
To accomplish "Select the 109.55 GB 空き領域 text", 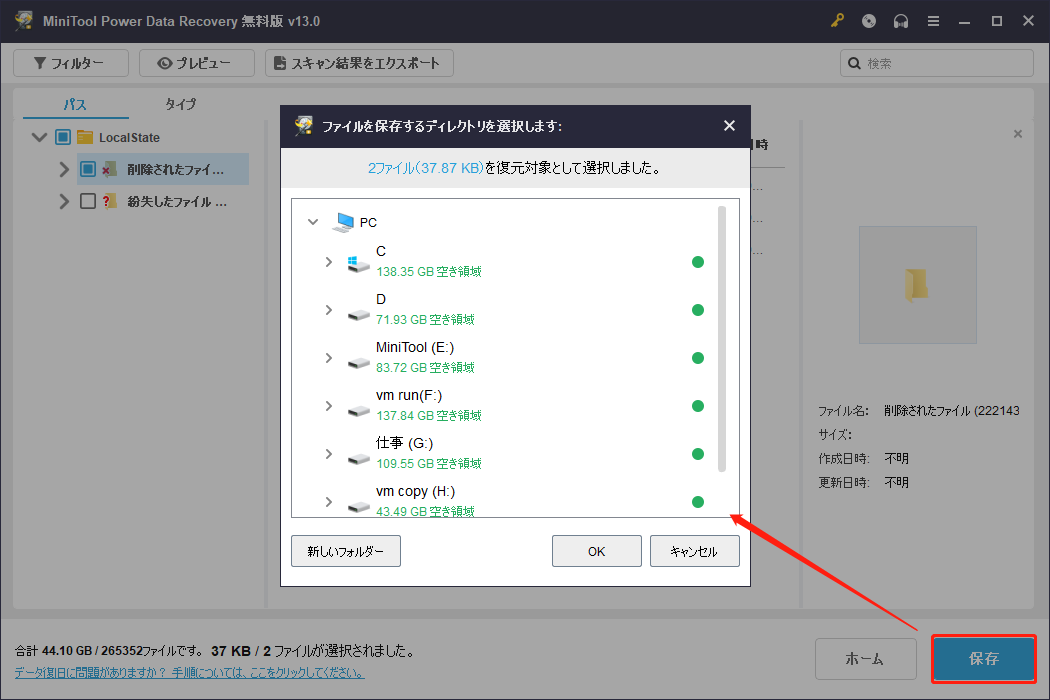I will [429, 464].
